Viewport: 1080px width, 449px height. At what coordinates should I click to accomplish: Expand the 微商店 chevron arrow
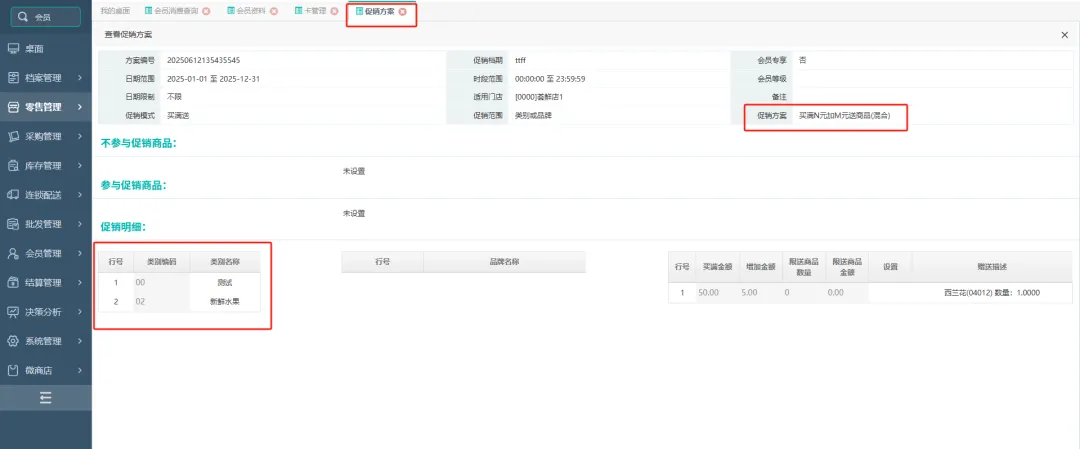pyautogui.click(x=79, y=370)
